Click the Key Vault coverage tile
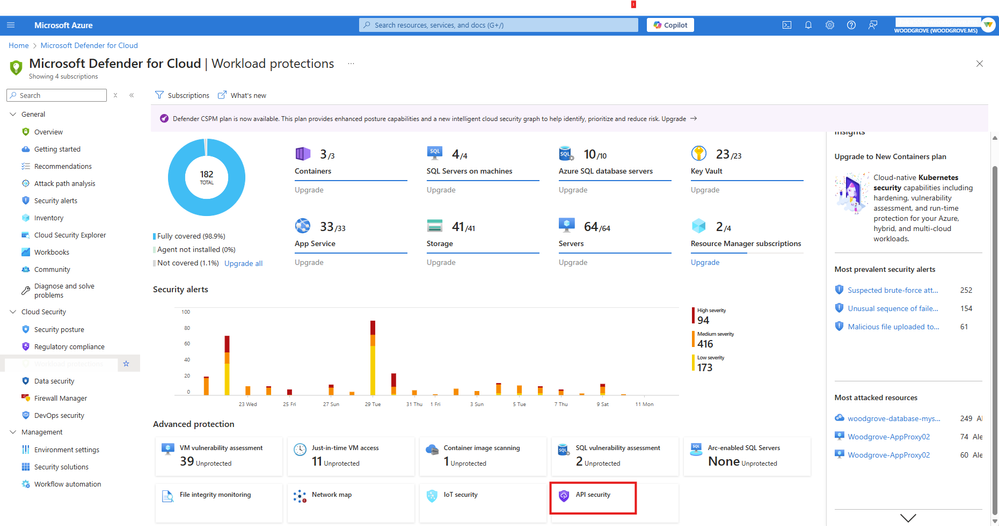Viewport: 999px width, 526px height. 747,171
